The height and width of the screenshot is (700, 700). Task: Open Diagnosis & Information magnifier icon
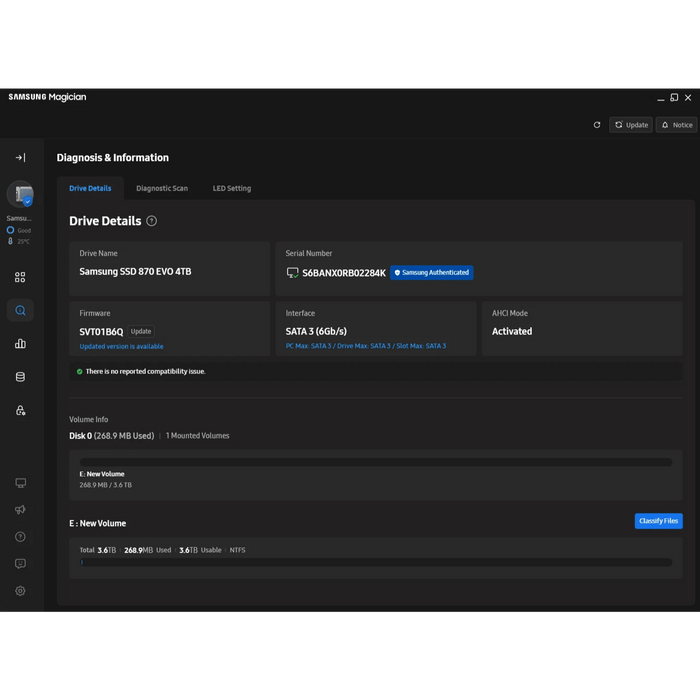click(20, 310)
